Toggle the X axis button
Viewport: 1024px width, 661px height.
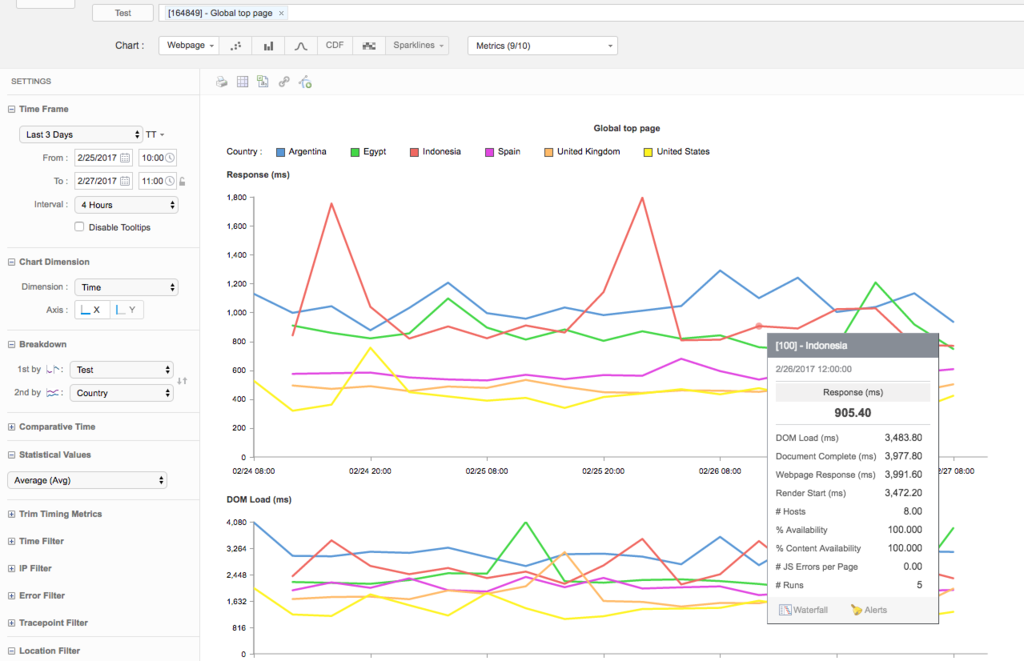(x=92, y=310)
